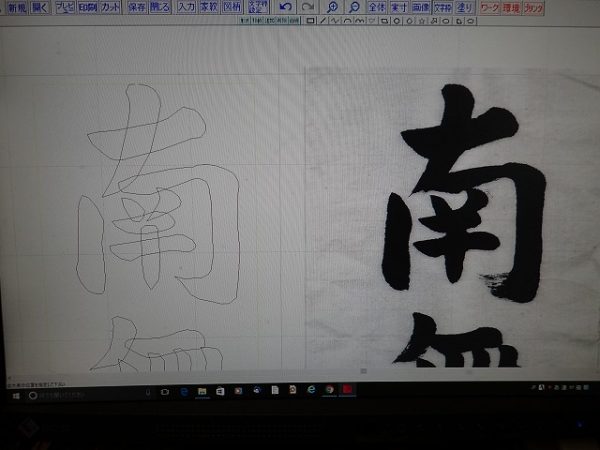The image size is (600, 450).
Task: Open File Explorer in the taskbar
Action: click(202, 391)
